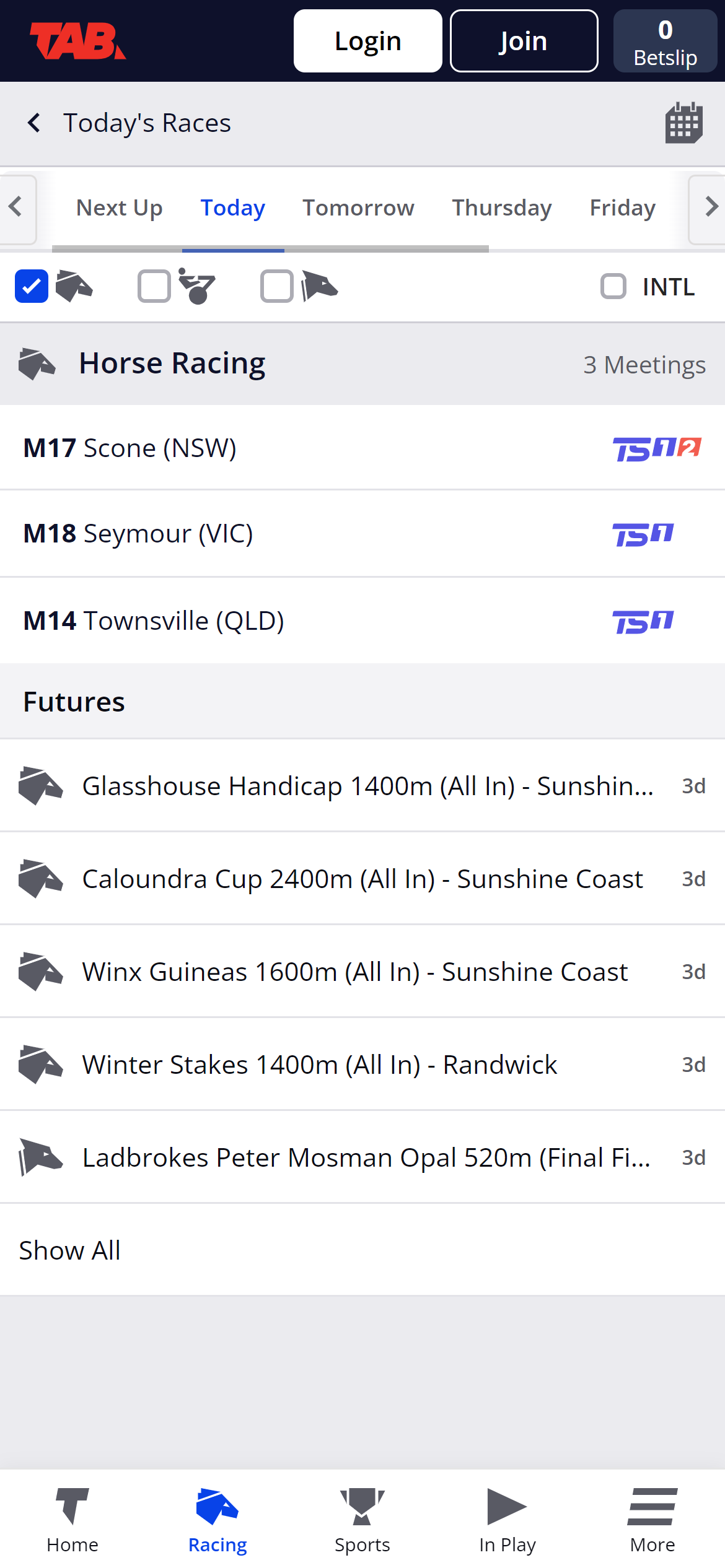Screen dimensions: 725x1568
Task: Enable the harness racing checkbox
Action: [154, 287]
